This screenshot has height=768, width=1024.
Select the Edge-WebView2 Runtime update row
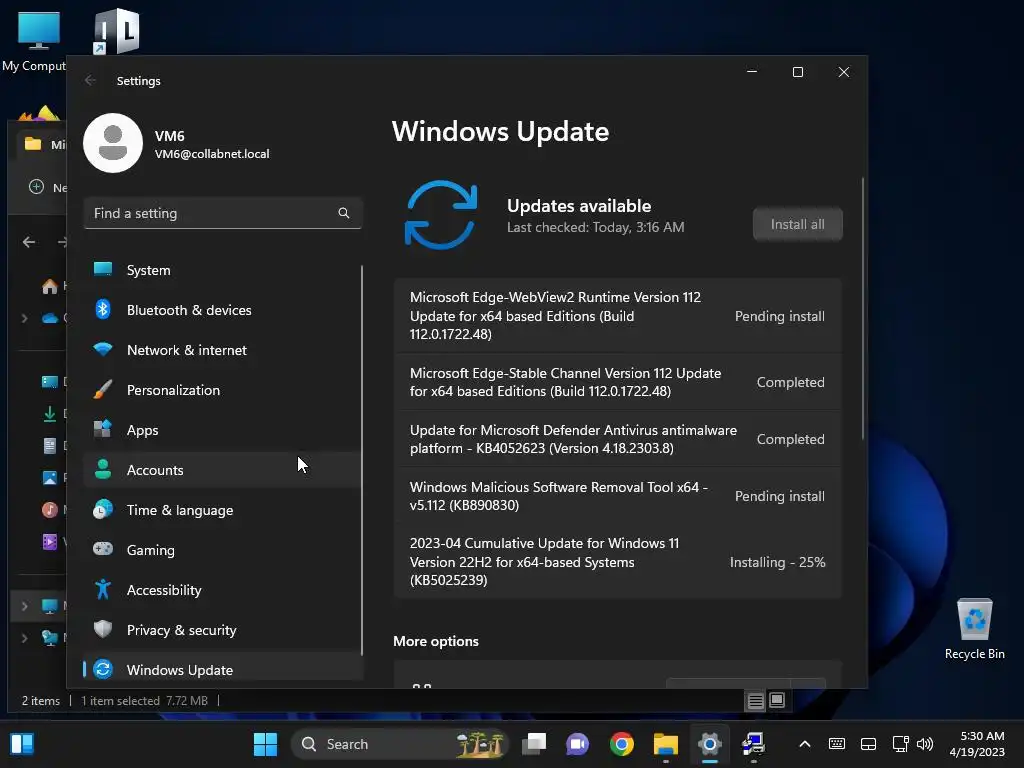click(x=617, y=315)
